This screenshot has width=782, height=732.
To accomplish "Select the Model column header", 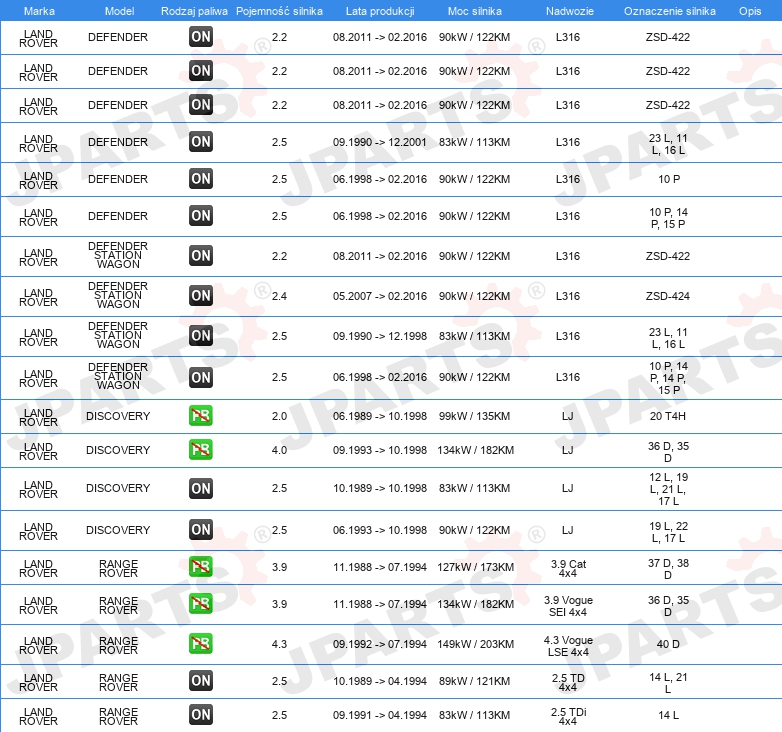I will coord(119,11).
